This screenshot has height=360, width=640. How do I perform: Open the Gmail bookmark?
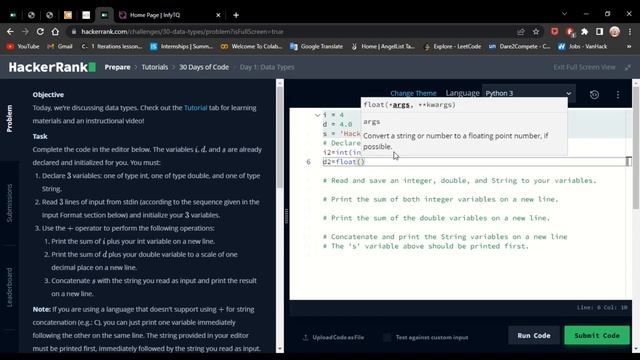(60, 47)
